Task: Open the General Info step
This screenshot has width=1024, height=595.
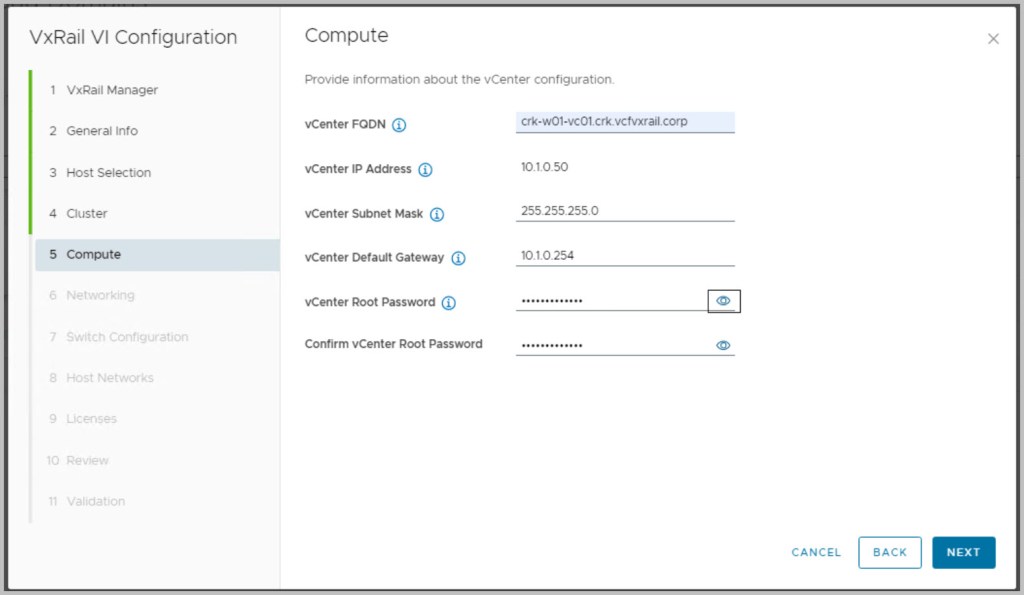Action: 101,131
